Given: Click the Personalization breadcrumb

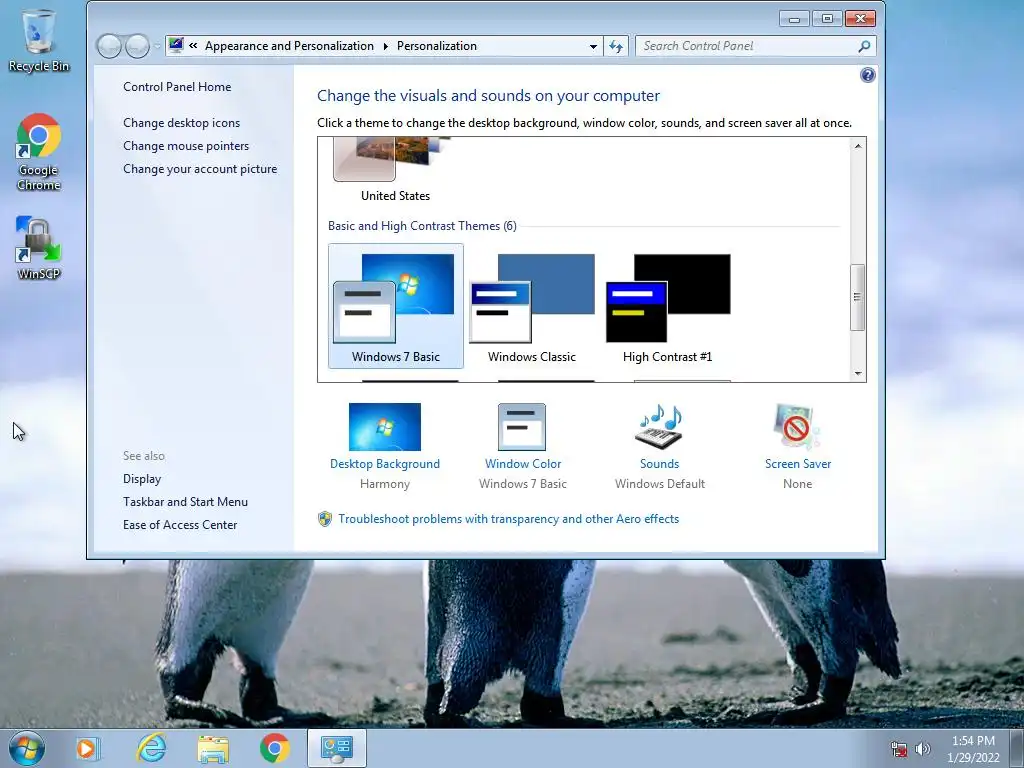Looking at the screenshot, I should (x=437, y=46).
